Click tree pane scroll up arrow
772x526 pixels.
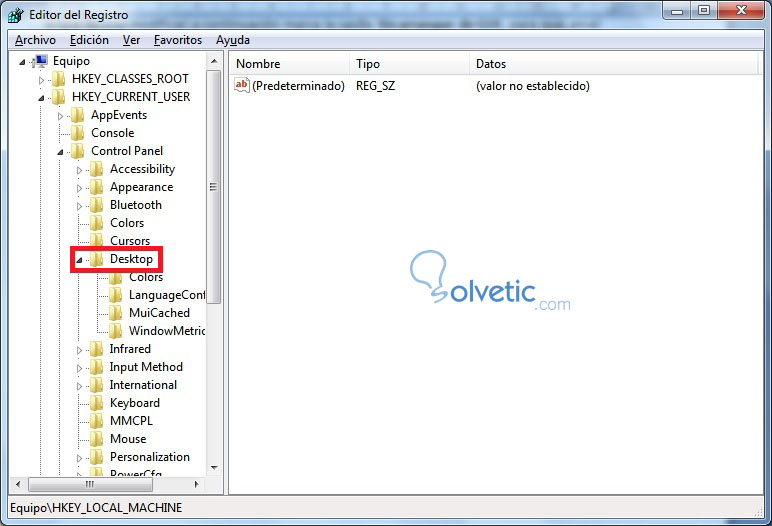214,61
